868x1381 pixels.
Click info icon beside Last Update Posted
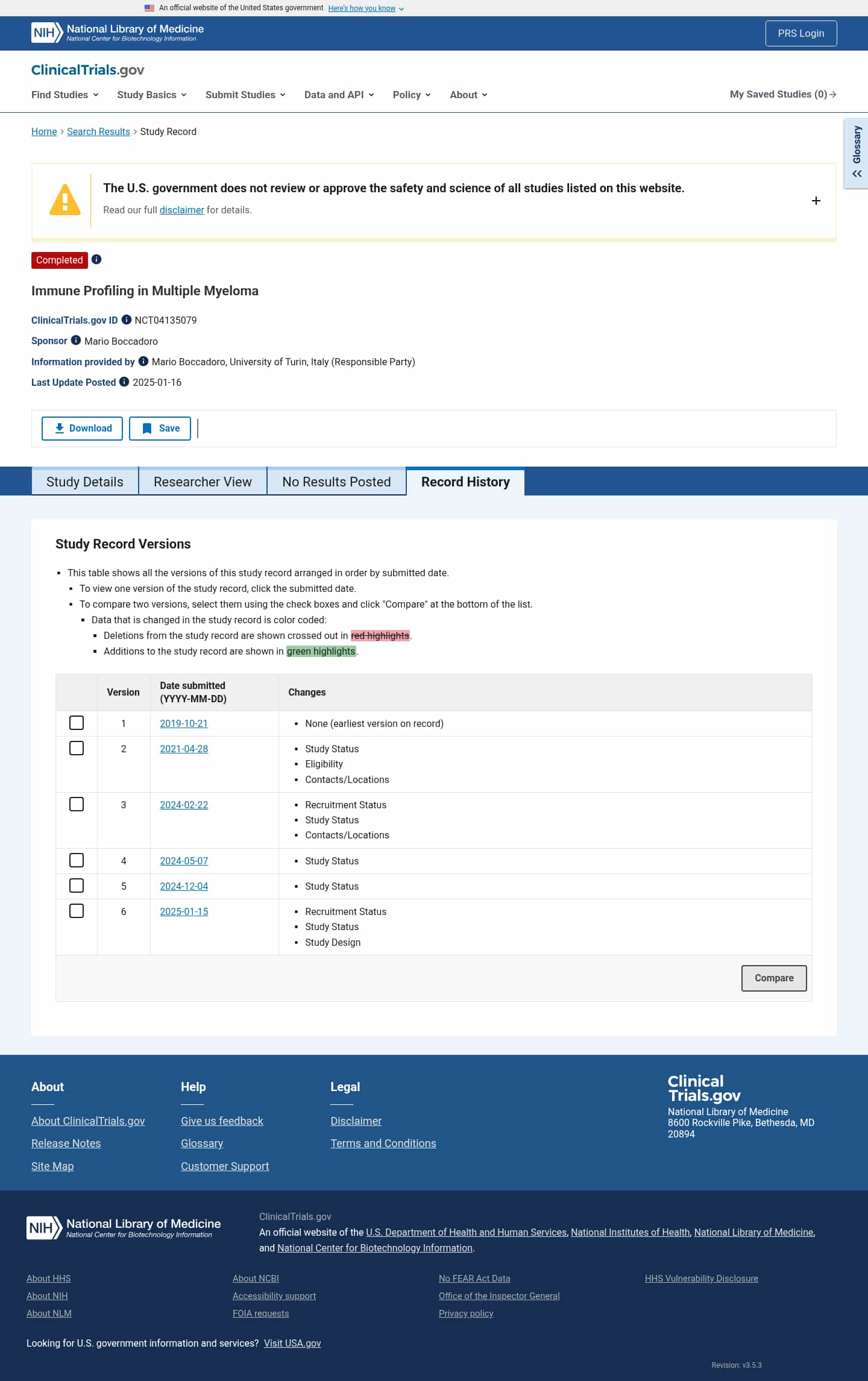[124, 382]
